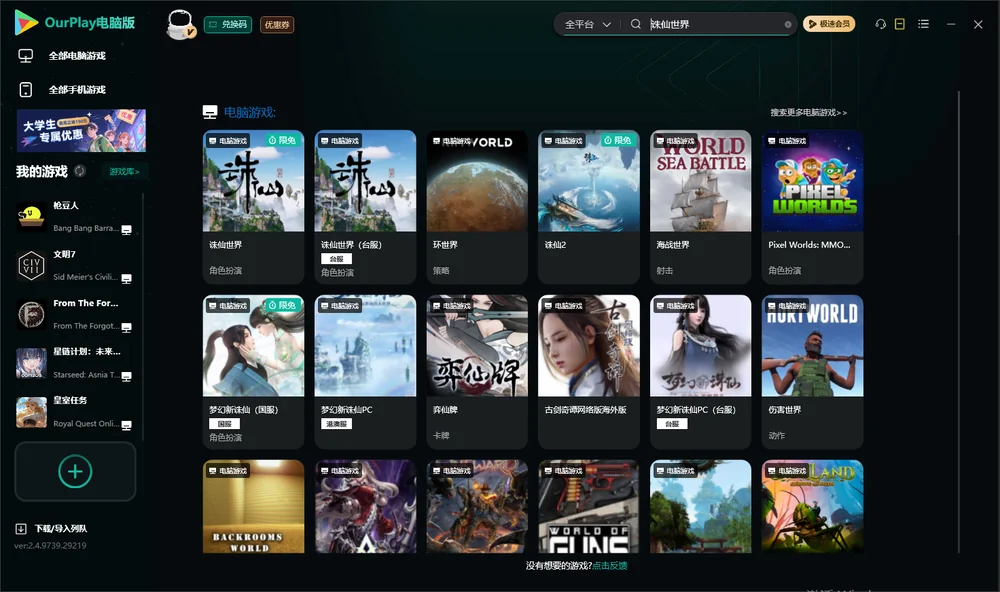Click the PC platform icon beside Royal Quest Online

point(126,426)
